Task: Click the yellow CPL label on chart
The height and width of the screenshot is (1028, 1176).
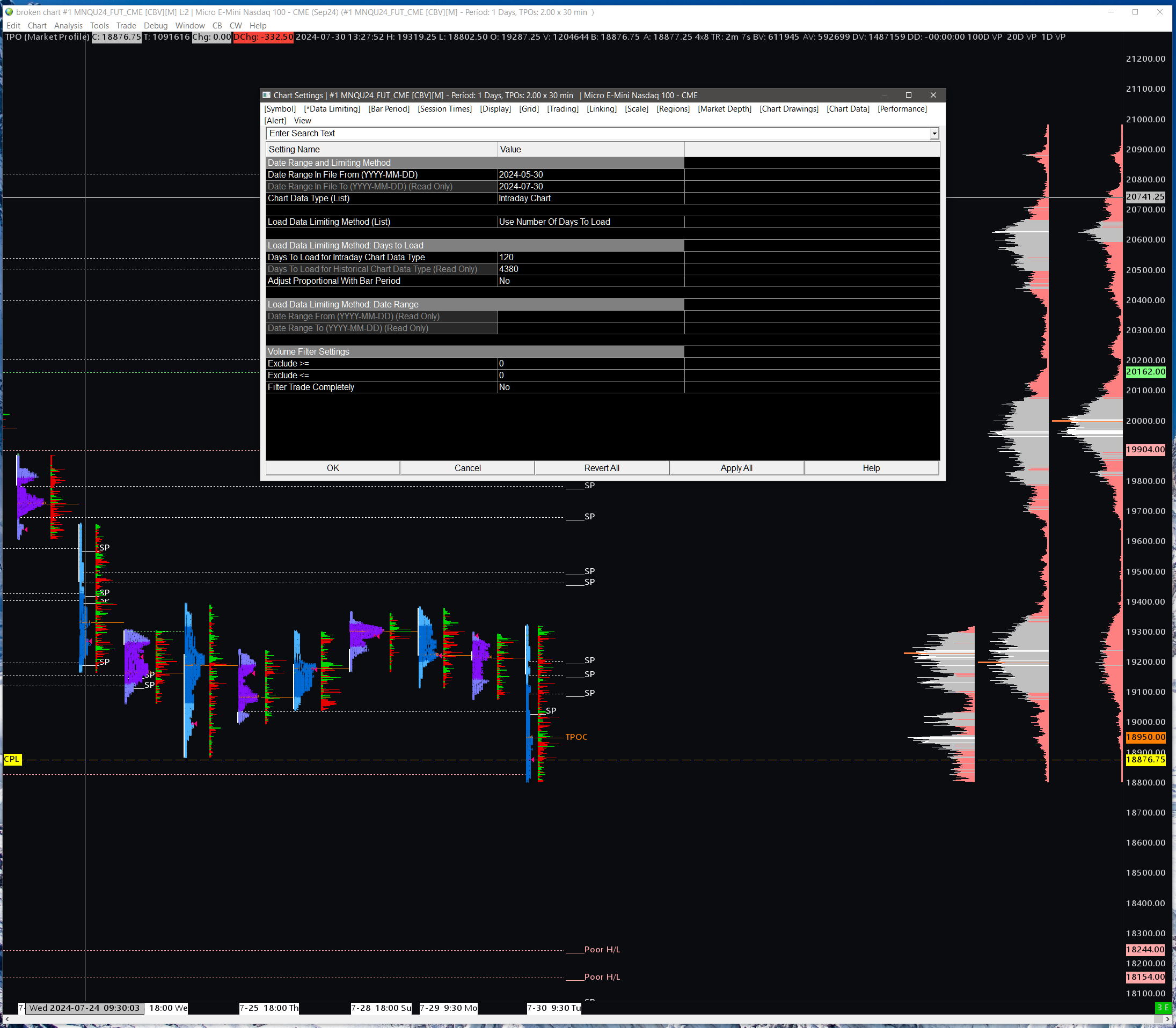Action: pyautogui.click(x=12, y=759)
